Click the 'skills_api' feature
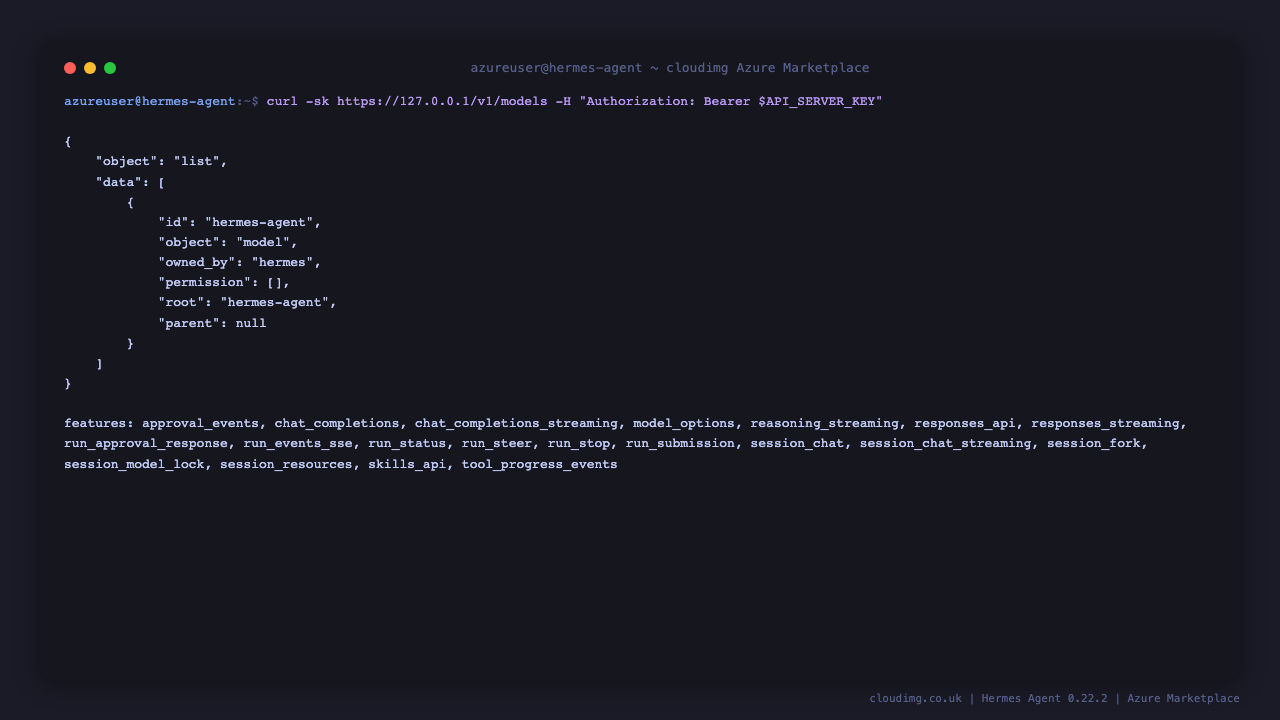 pos(407,464)
